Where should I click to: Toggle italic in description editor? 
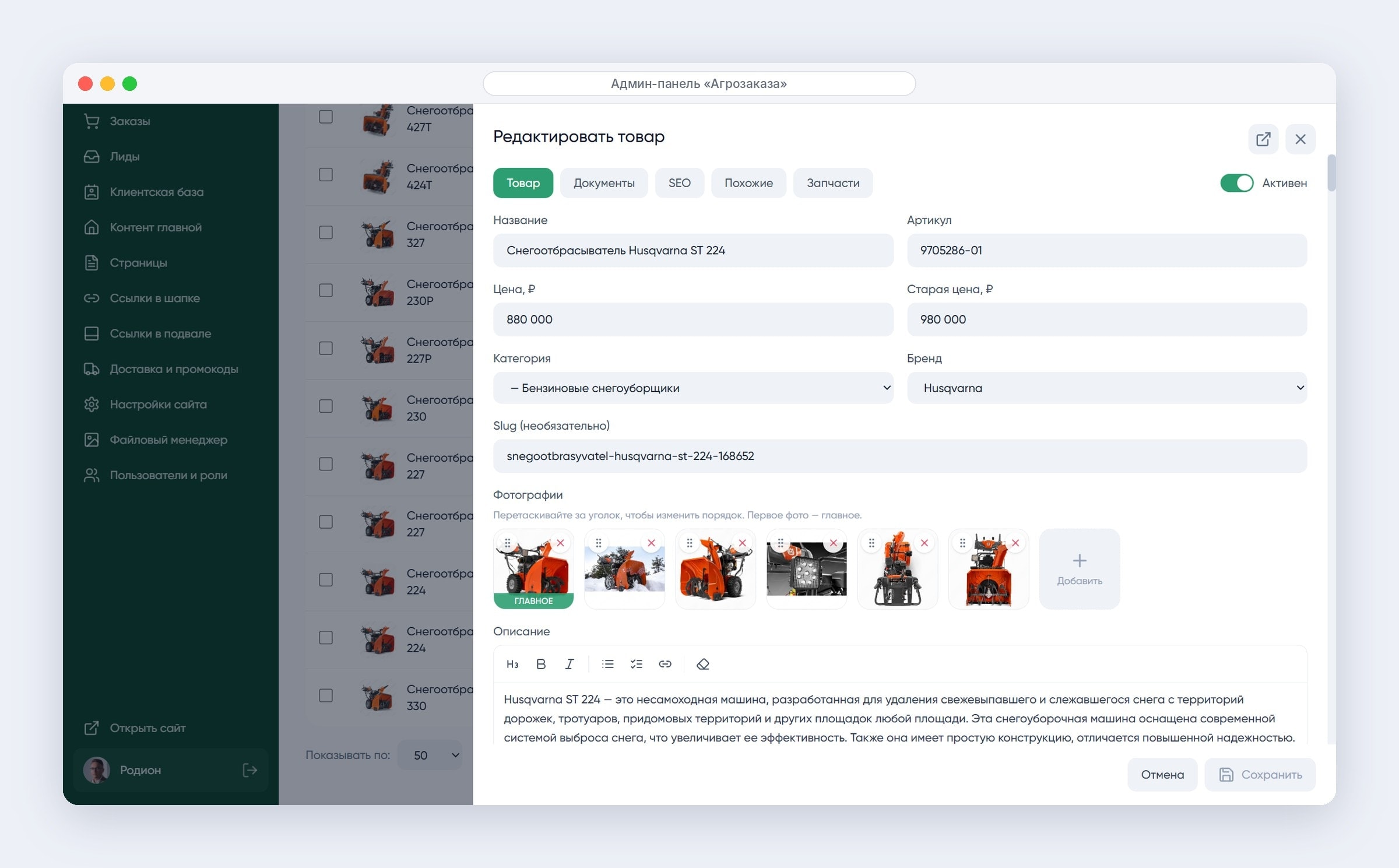570,664
